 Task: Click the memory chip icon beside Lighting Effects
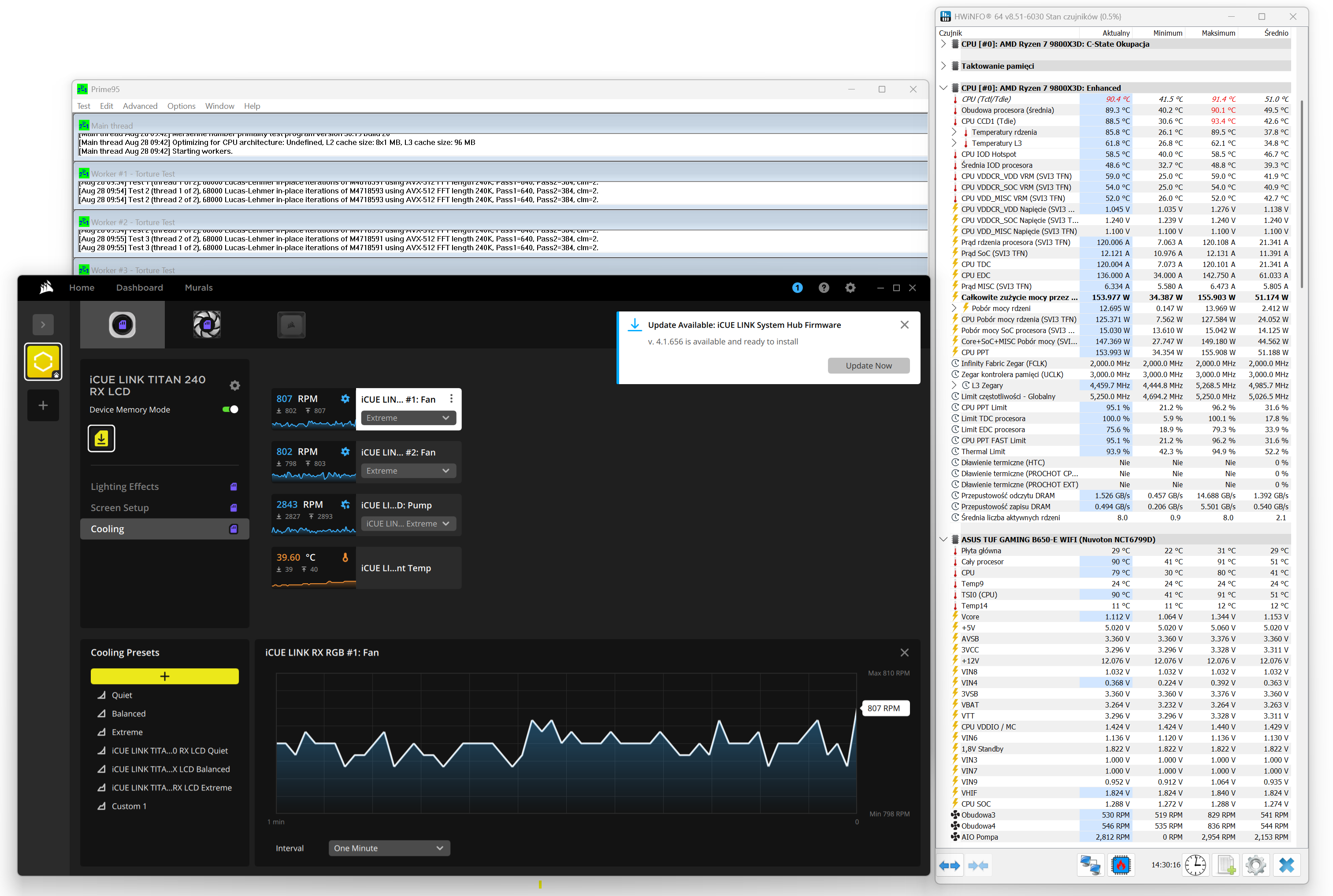point(233,486)
